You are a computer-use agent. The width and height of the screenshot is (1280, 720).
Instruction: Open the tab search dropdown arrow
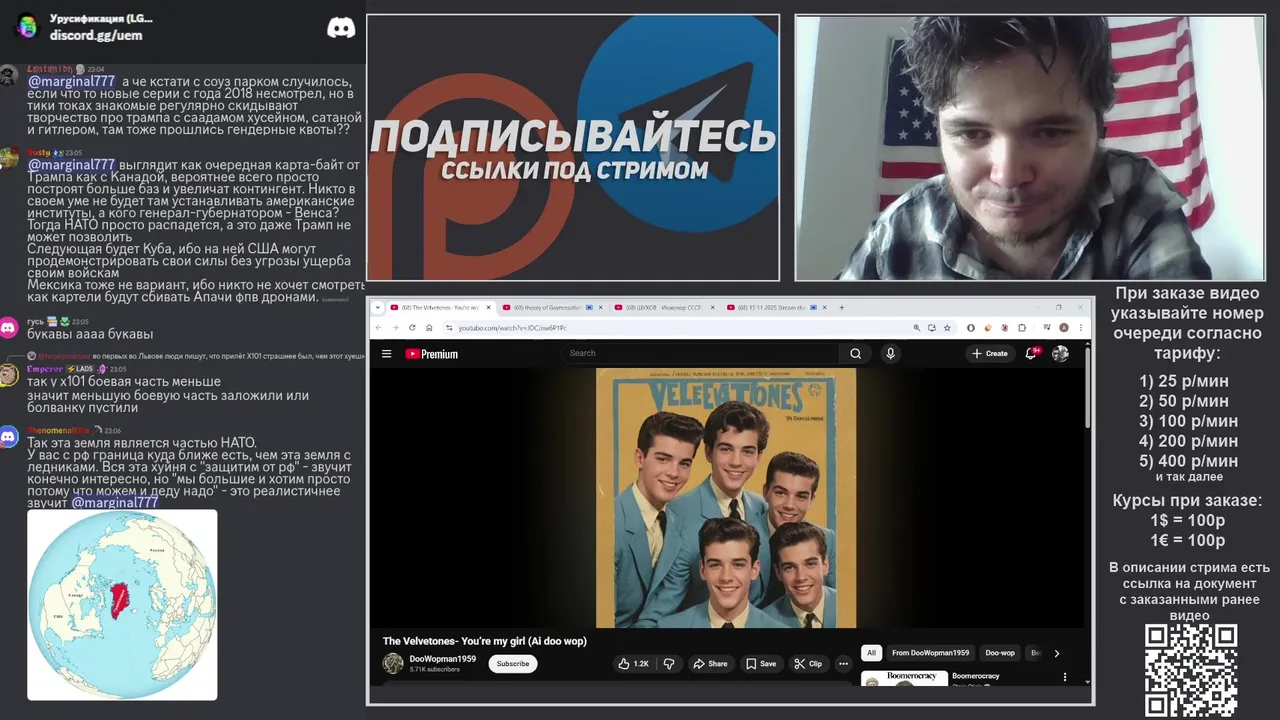pos(377,308)
